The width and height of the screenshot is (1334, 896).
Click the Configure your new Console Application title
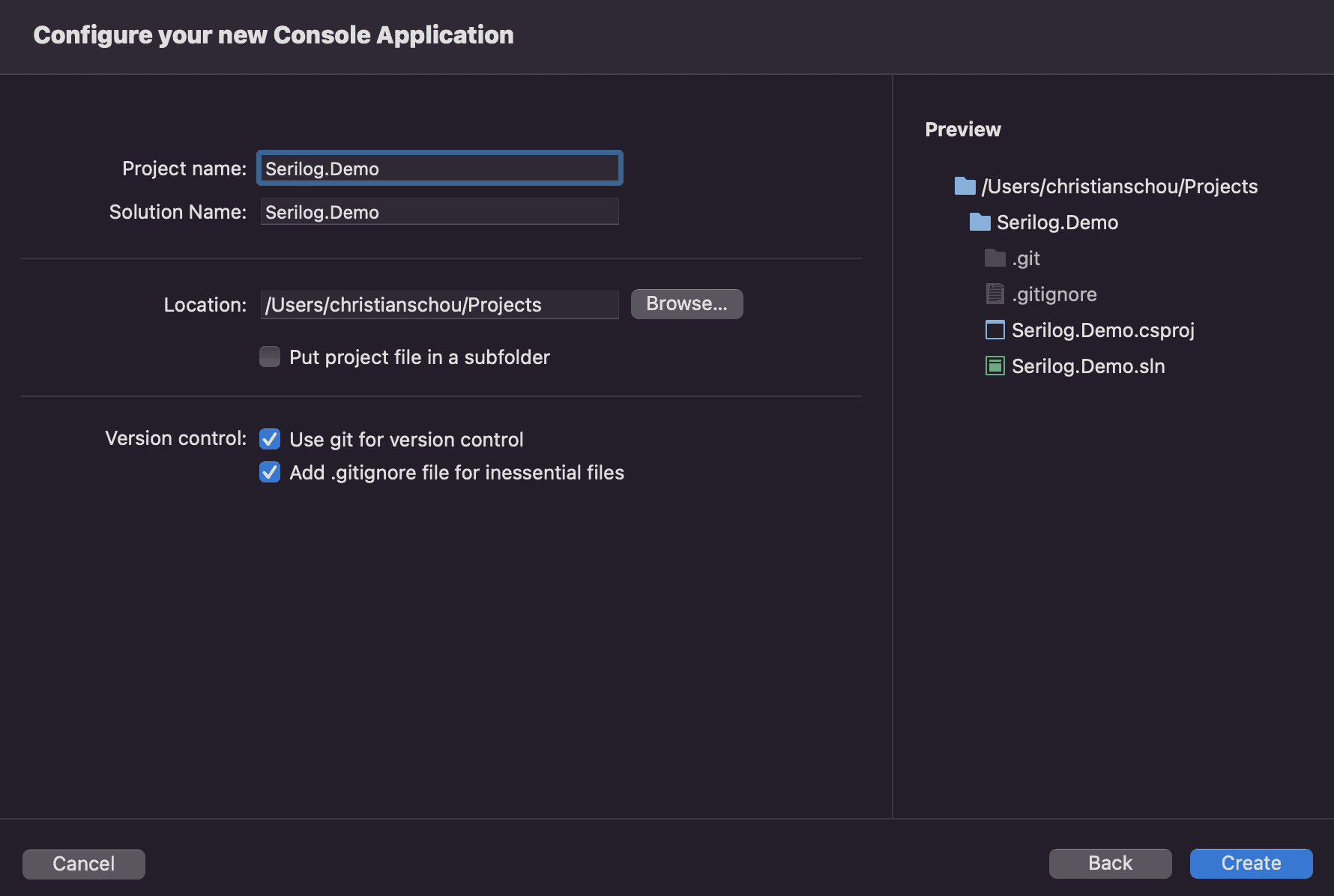(x=274, y=35)
